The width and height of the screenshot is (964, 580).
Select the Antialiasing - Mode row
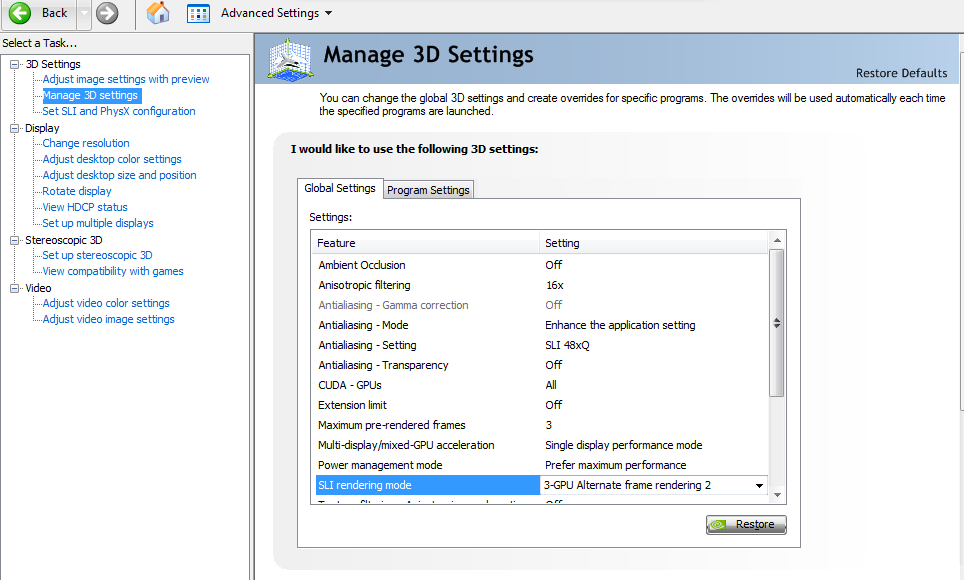click(541, 325)
